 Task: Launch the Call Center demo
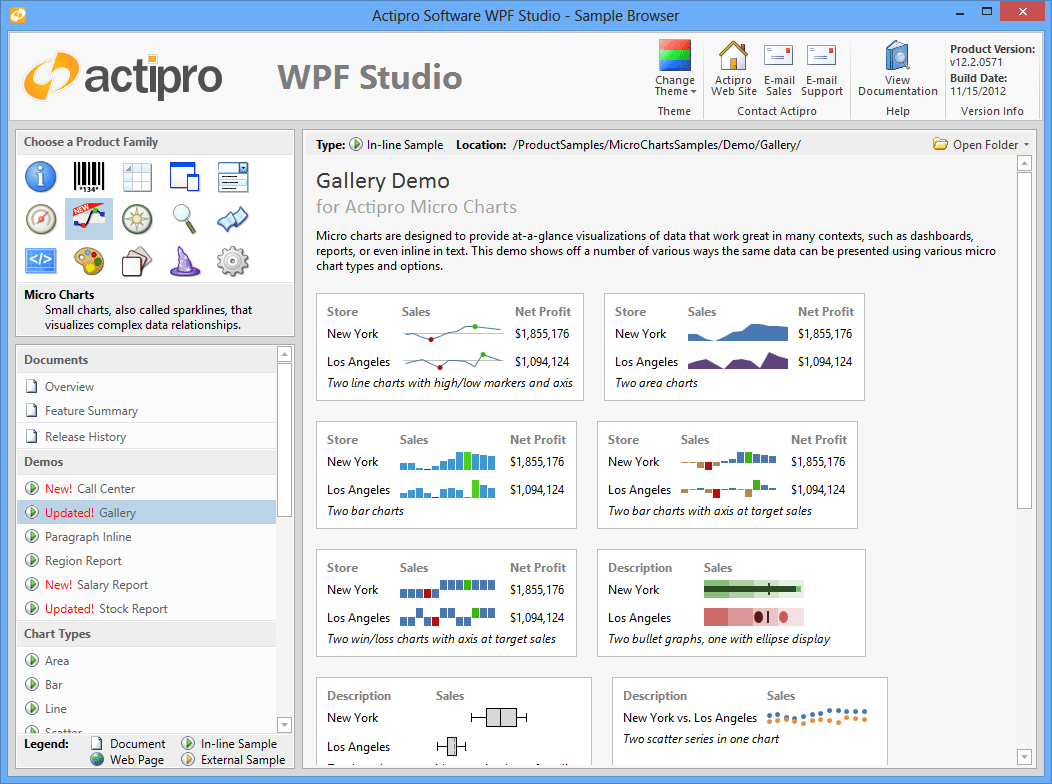pyautogui.click(x=146, y=489)
